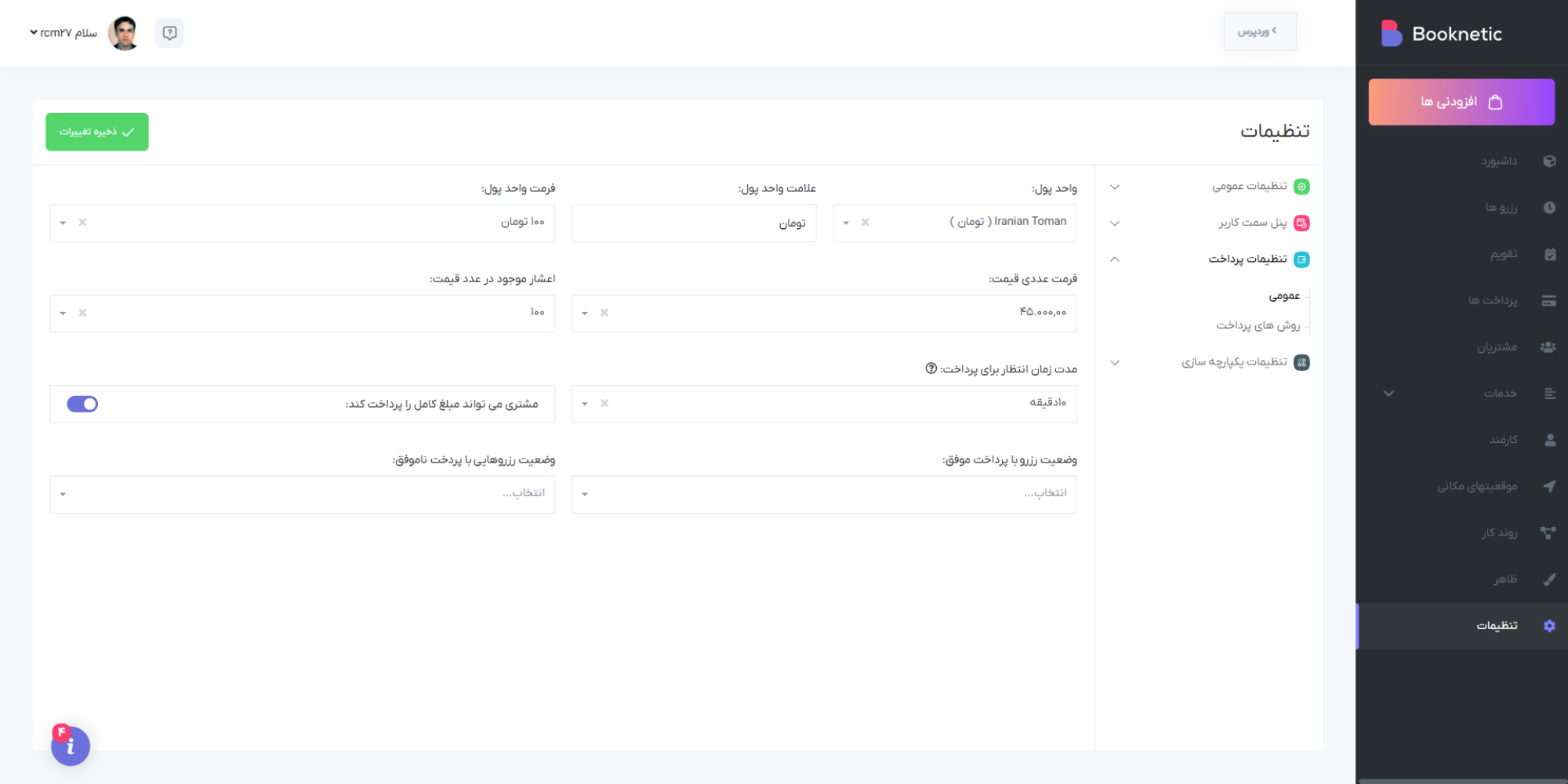Open the failed payment status dropdown
Viewport: 1568px width, 784px height.
(302, 494)
